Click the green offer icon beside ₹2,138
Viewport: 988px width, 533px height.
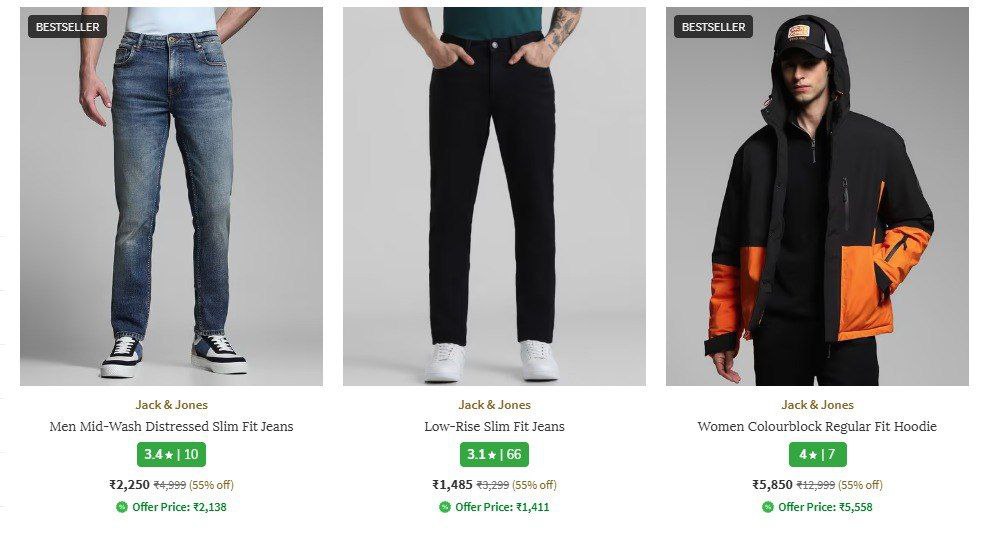coord(122,507)
